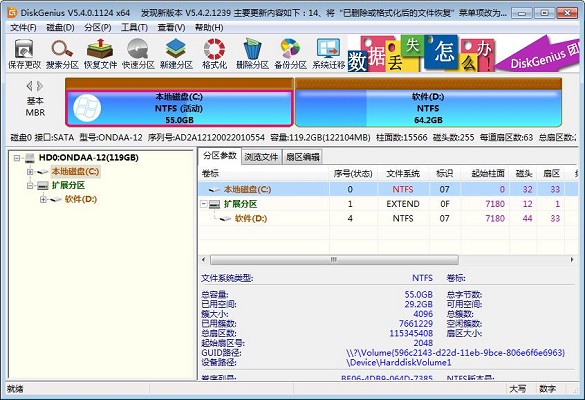Click the \Device\HarddiskVolume1 path value
585x400 pixels.
pyautogui.click(x=398, y=362)
